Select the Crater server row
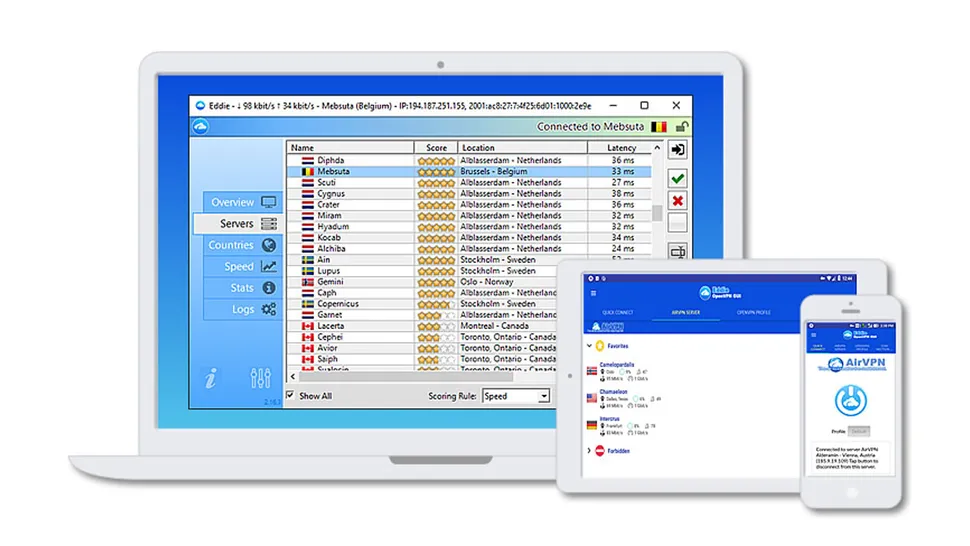 (469, 205)
